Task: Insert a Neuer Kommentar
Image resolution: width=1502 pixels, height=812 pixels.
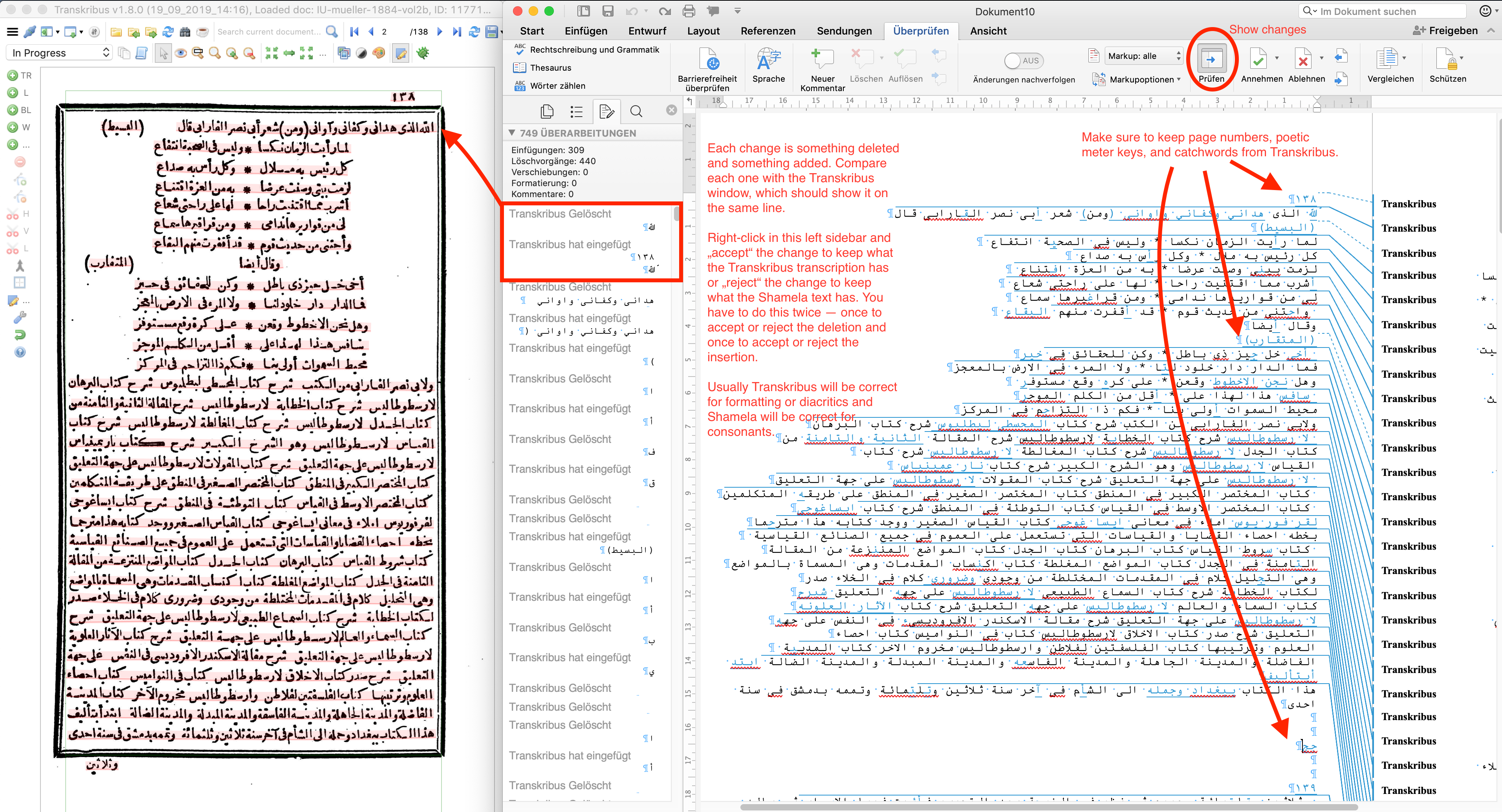Action: pos(822,64)
